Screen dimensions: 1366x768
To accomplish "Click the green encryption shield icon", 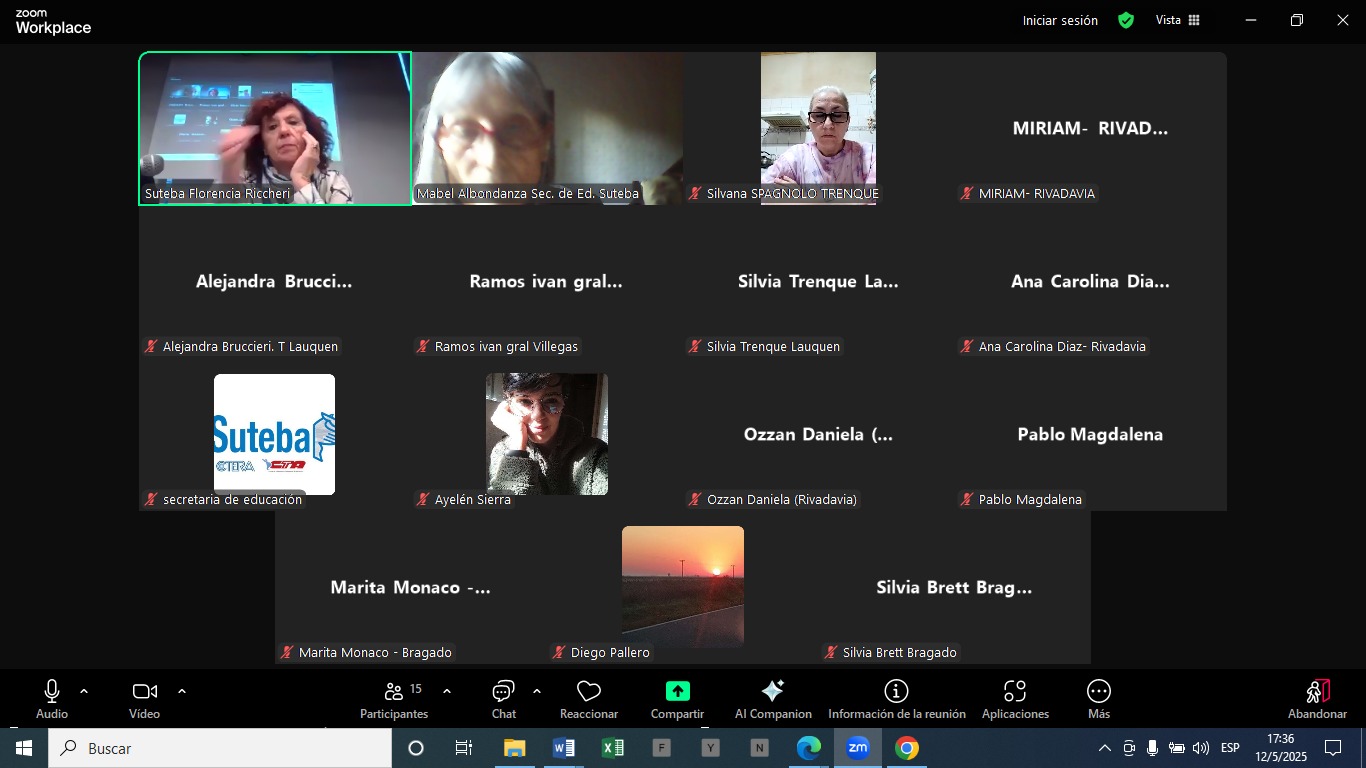I will click(1126, 20).
